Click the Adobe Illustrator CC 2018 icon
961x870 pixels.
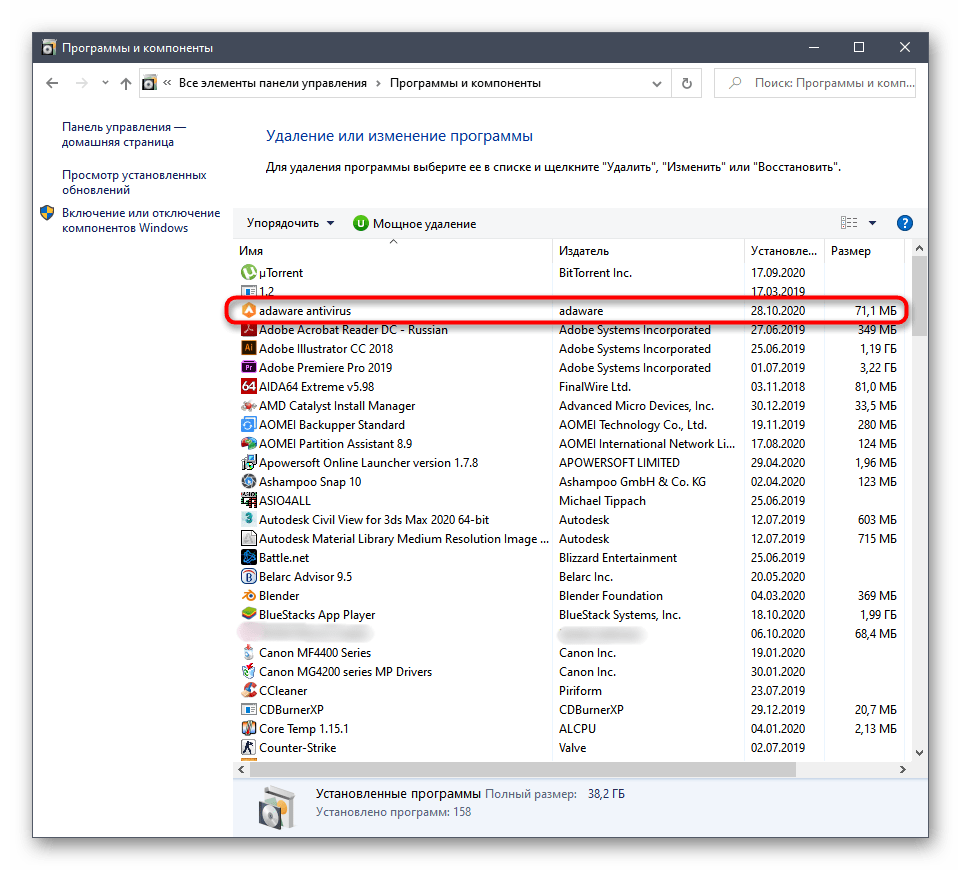(248, 349)
